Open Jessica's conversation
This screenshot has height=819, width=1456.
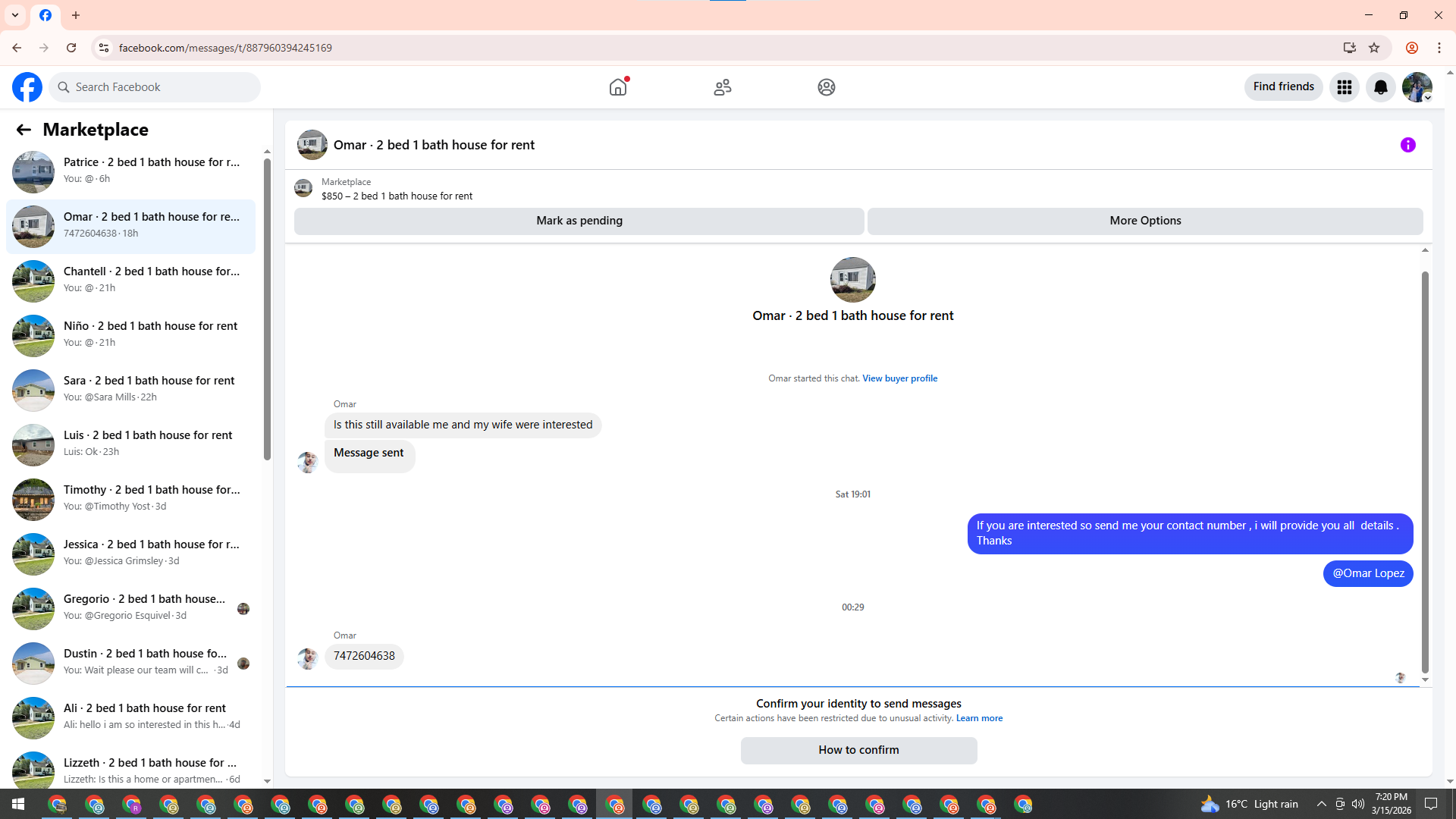click(x=130, y=554)
